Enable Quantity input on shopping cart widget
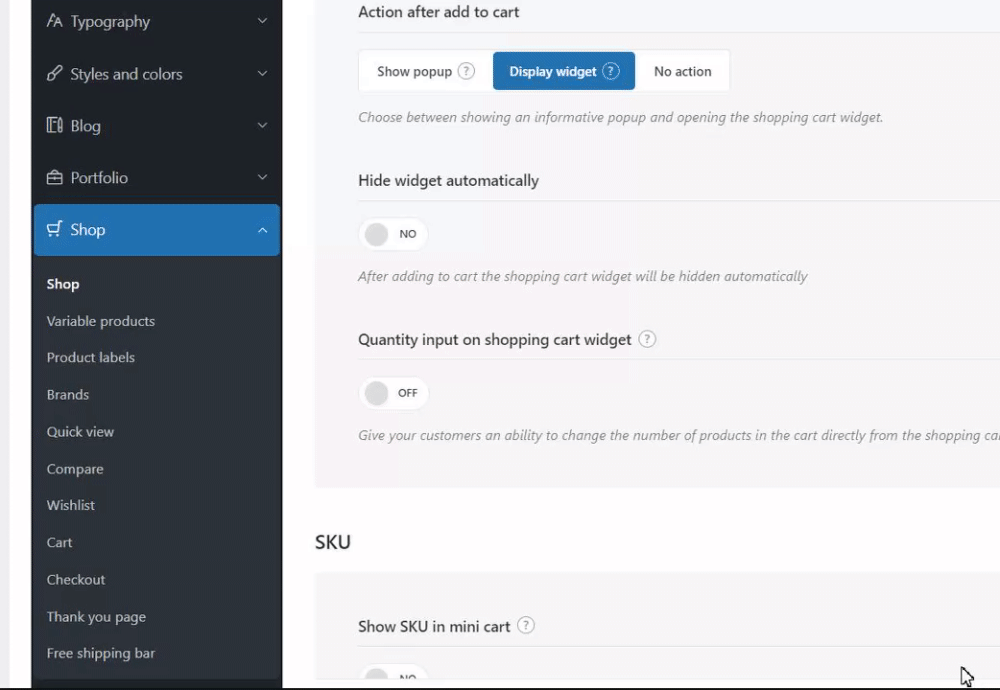1000x690 pixels. click(393, 393)
